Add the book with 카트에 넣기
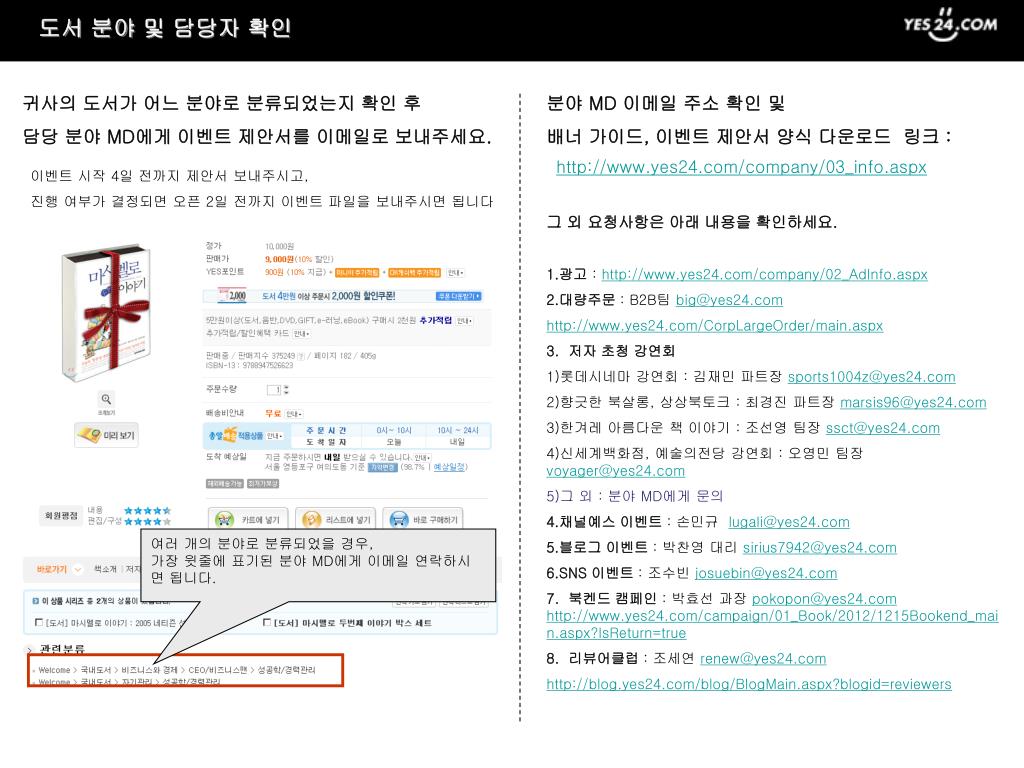Viewport: 1024px width, 768px height. coord(248,520)
